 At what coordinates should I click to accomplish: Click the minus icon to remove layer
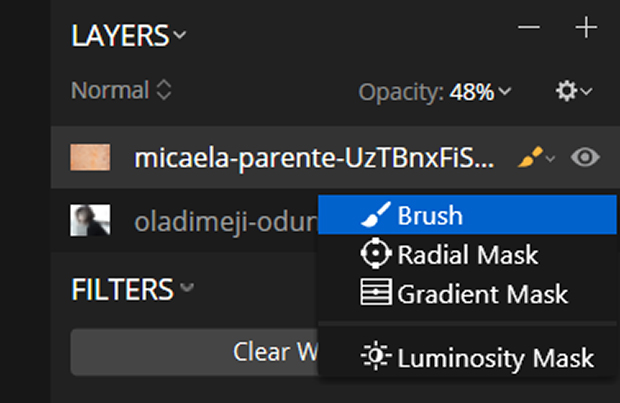529,28
